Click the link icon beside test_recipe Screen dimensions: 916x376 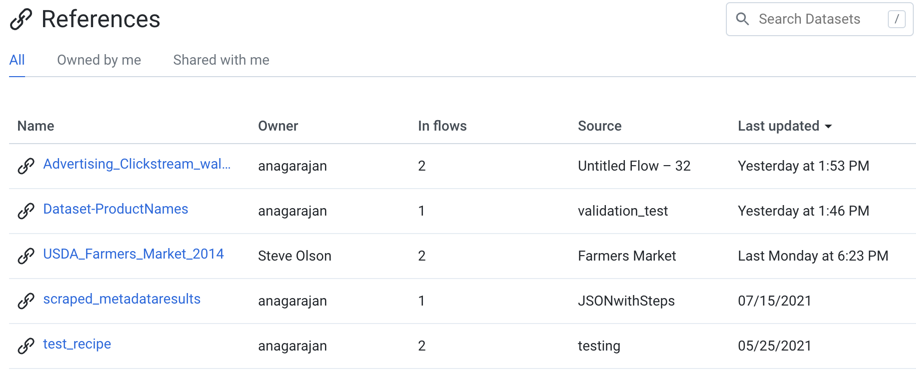point(26,346)
